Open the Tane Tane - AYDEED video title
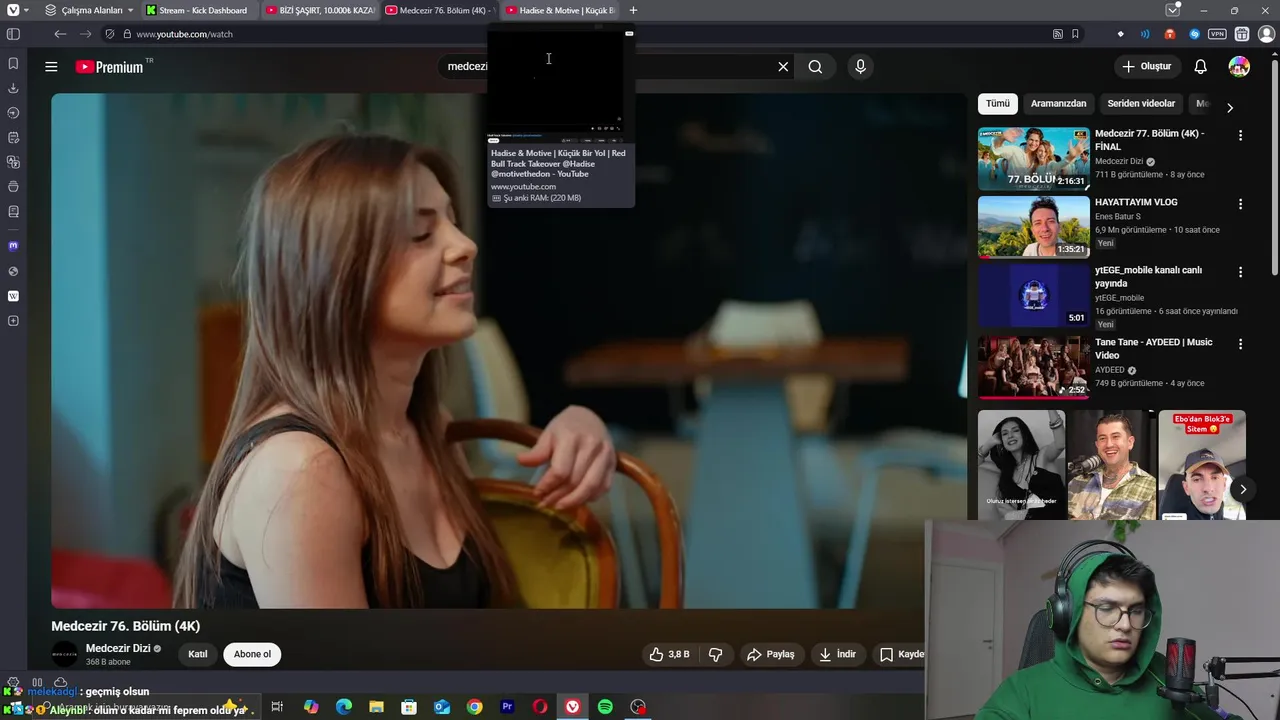 1153,349
